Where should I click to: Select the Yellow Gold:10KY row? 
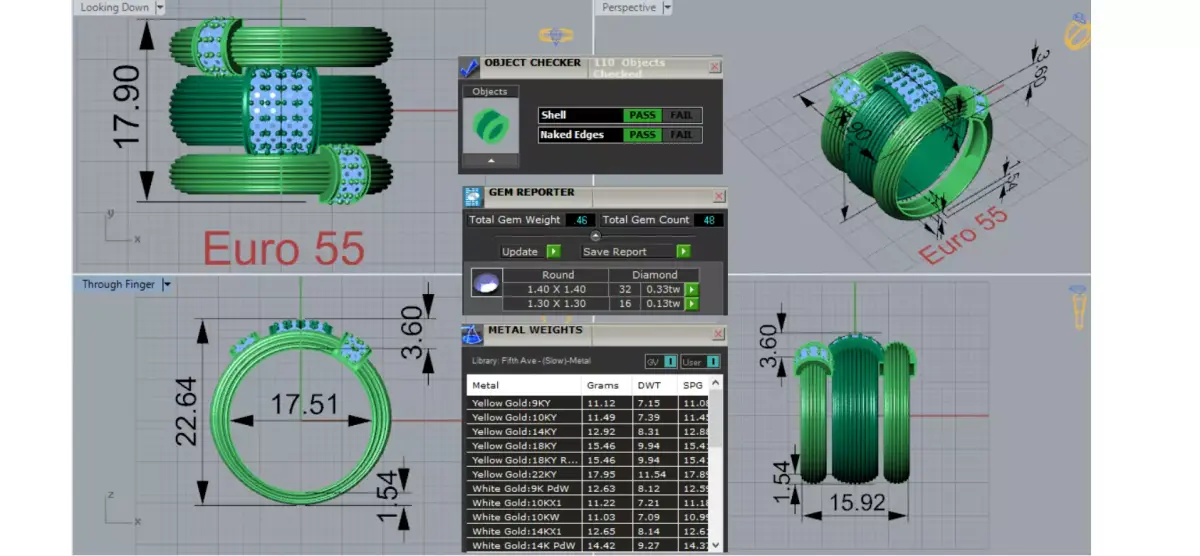click(x=589, y=417)
